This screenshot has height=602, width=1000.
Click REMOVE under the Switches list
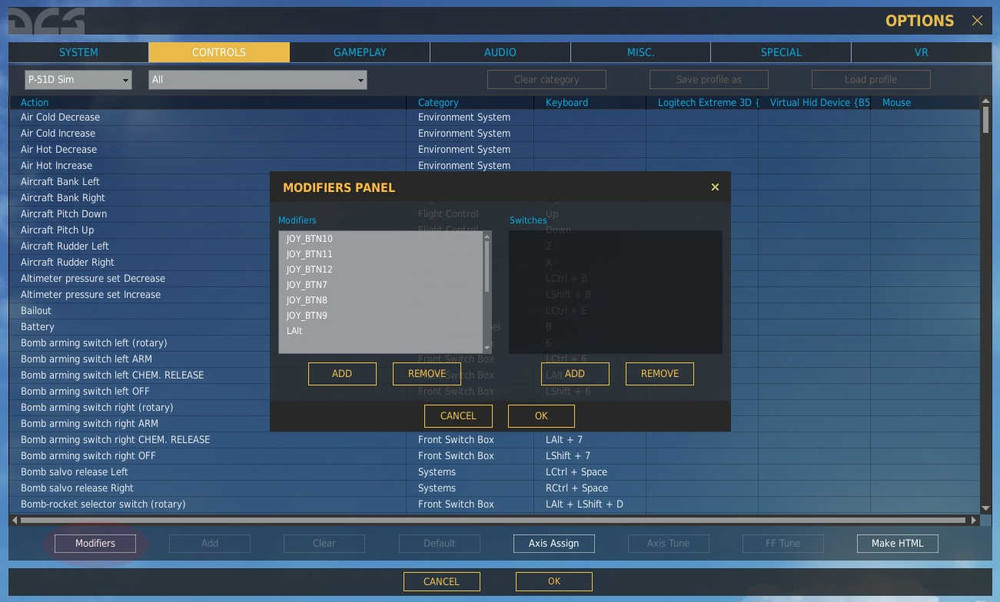pyautogui.click(x=659, y=374)
